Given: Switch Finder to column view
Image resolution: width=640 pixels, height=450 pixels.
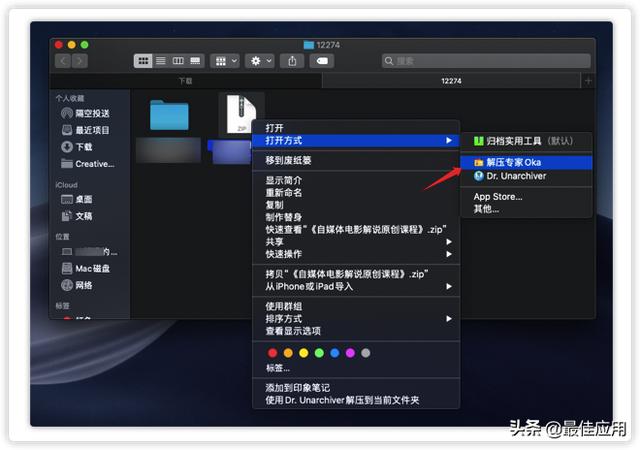Looking at the screenshot, I should (x=178, y=61).
